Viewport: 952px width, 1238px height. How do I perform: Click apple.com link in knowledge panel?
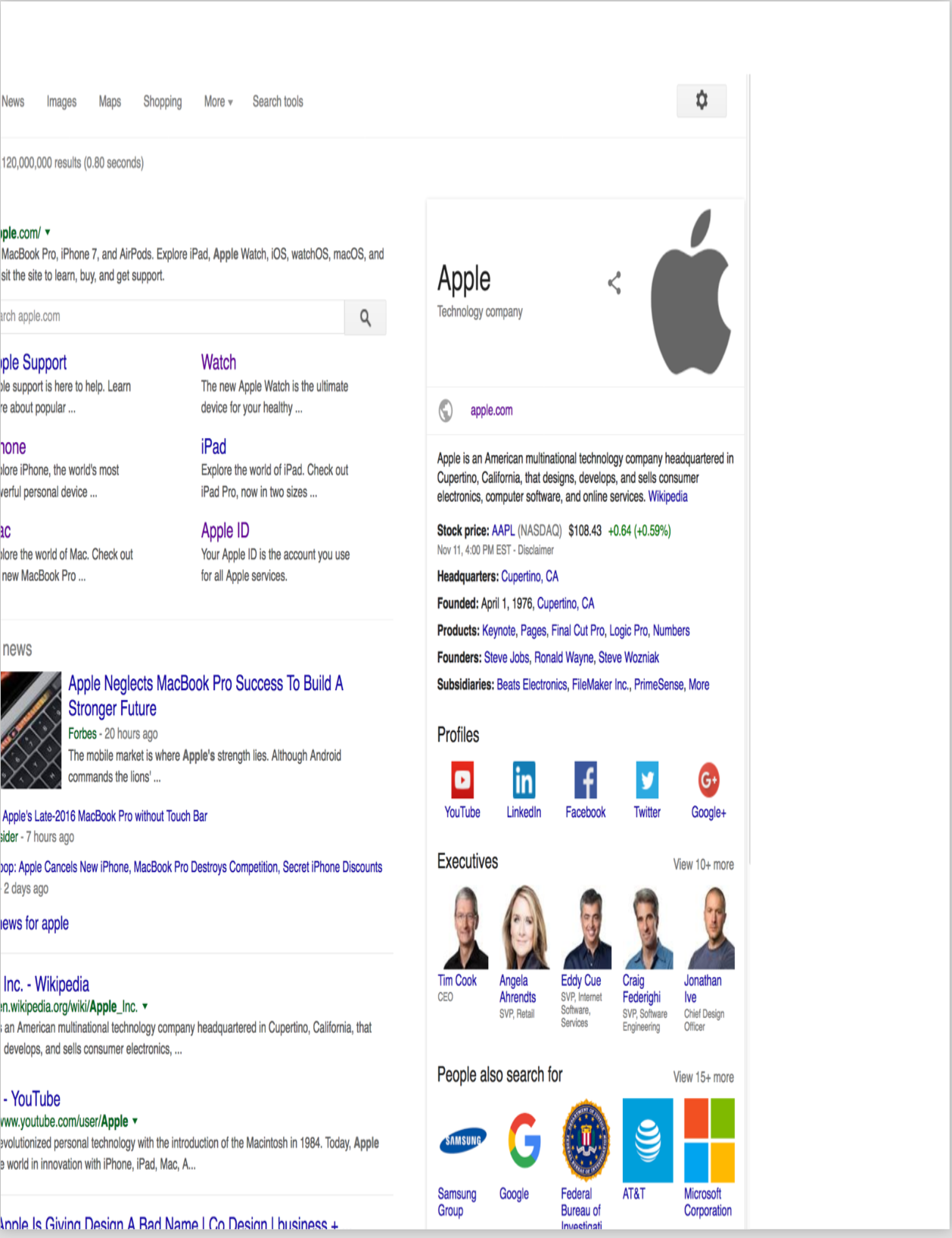pyautogui.click(x=491, y=410)
